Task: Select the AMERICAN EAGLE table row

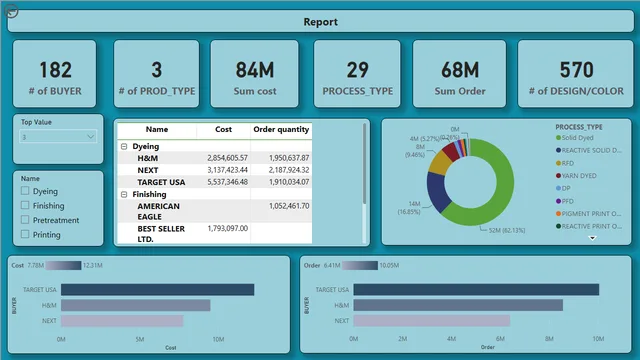Action: point(215,211)
